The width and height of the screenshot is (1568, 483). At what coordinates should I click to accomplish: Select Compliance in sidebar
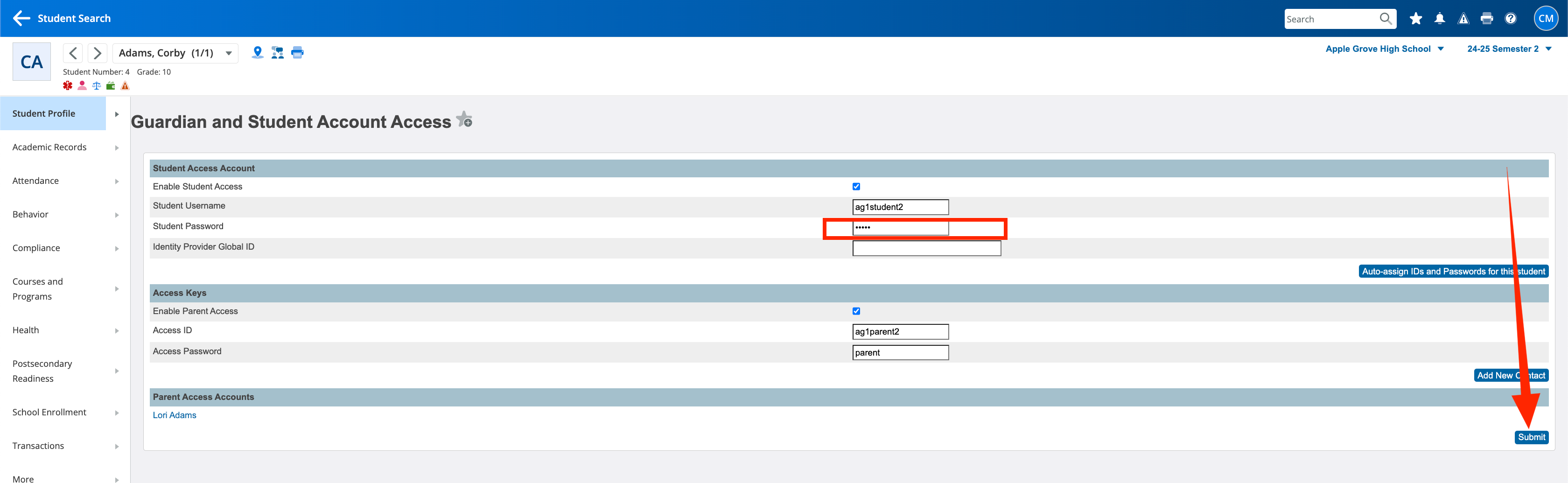click(x=36, y=248)
